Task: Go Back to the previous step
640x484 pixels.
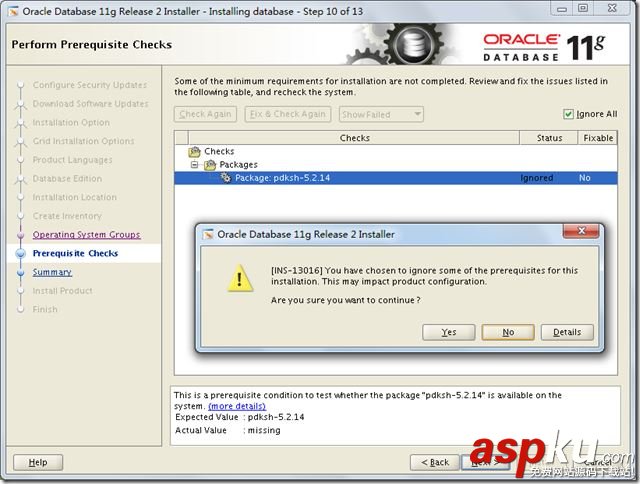Action: pos(435,462)
